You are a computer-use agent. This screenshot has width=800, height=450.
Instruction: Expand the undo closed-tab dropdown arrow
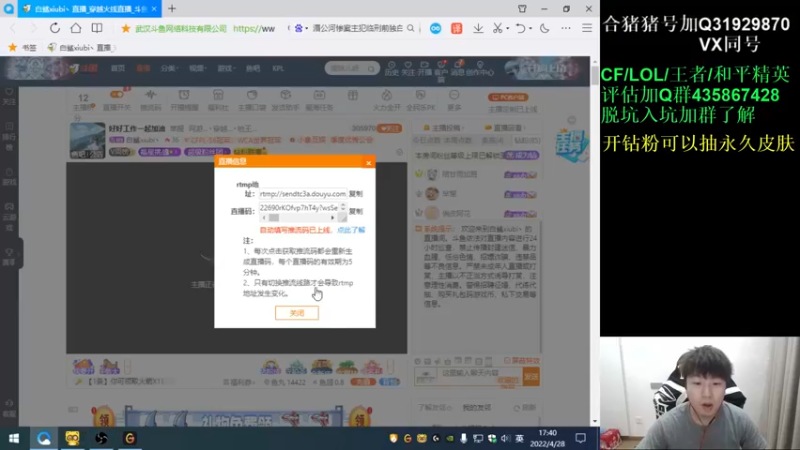(531, 29)
